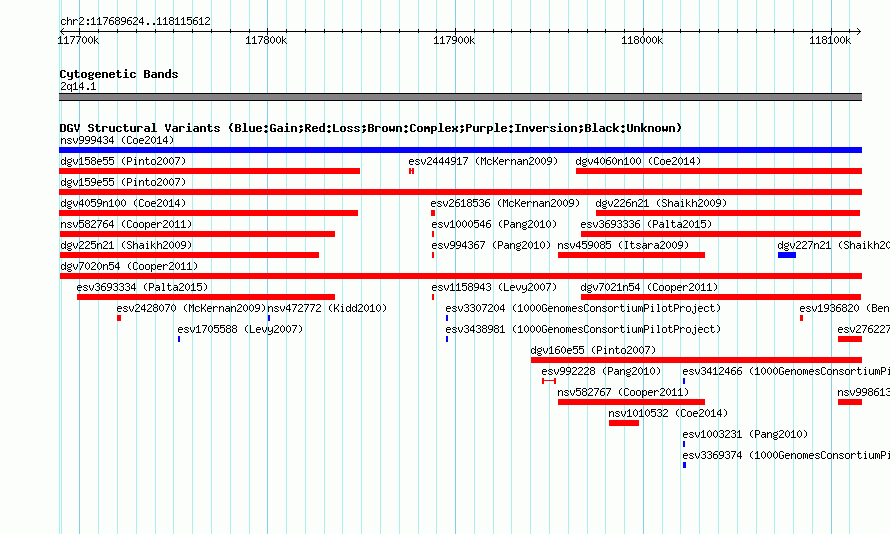Click esv1705588 (Levy2007) label
The width and height of the screenshot is (890, 534).
point(240,329)
